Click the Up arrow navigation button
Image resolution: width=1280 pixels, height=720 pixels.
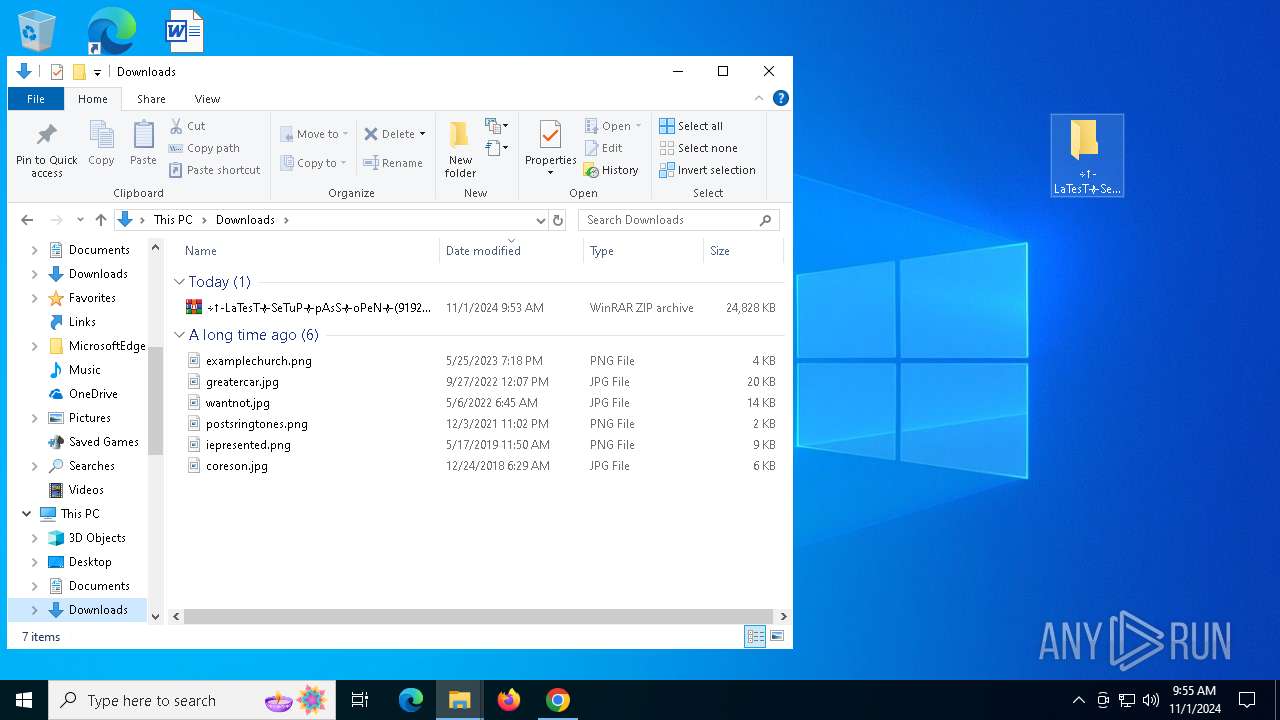coord(100,220)
